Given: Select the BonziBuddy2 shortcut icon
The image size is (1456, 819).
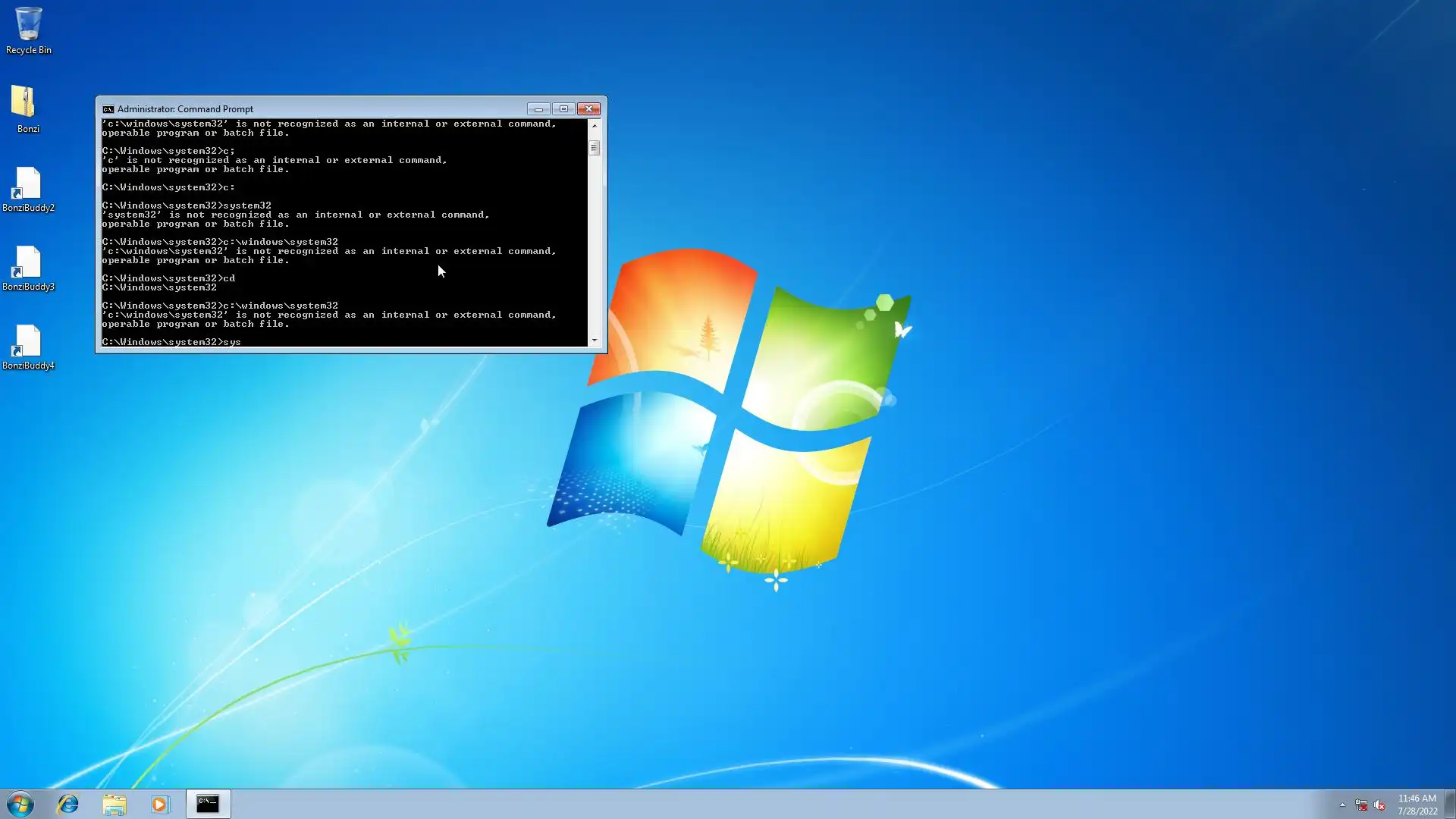Looking at the screenshot, I should [28, 184].
